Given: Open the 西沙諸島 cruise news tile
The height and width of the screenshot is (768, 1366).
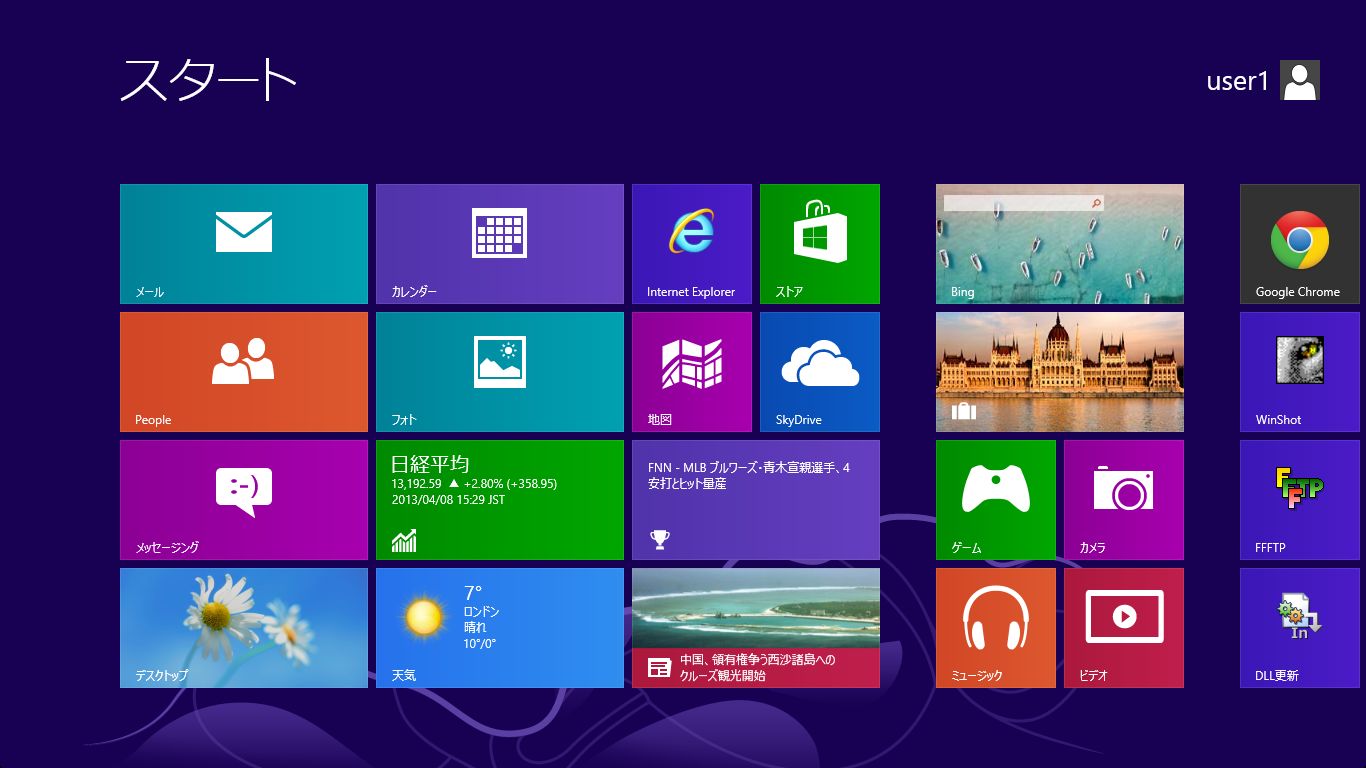Looking at the screenshot, I should [x=756, y=628].
